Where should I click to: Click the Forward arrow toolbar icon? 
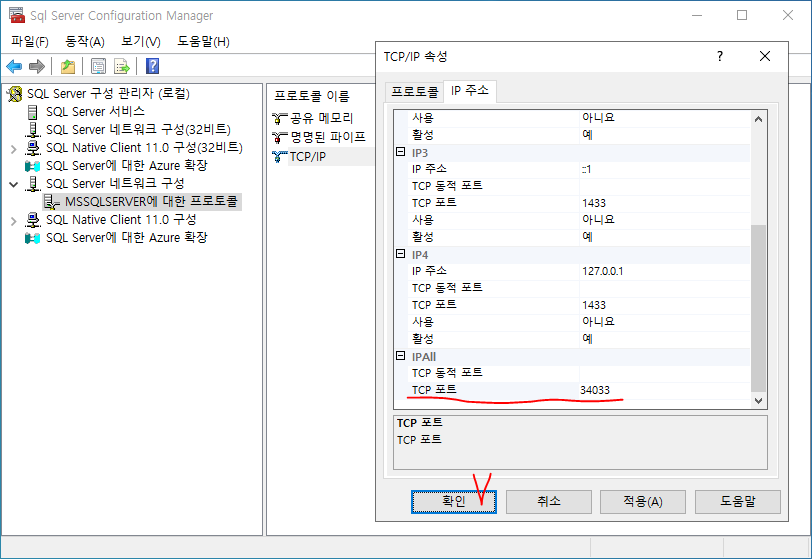(x=37, y=66)
